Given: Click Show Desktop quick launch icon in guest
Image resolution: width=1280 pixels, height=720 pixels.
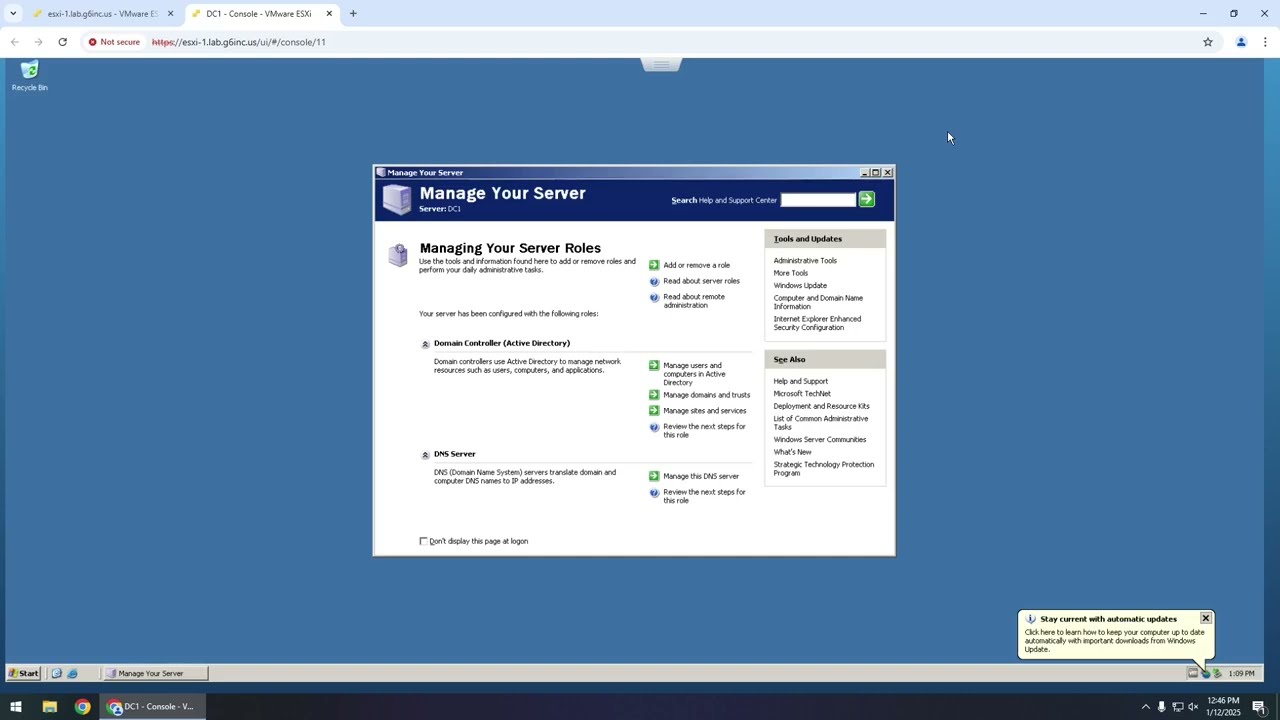Looking at the screenshot, I should (57, 673).
